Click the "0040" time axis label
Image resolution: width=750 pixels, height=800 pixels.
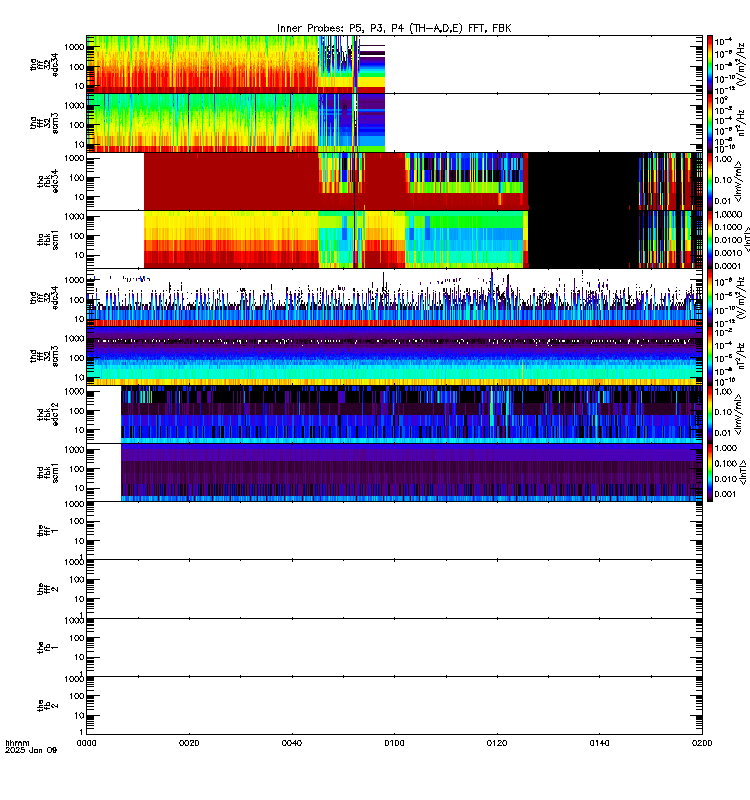click(292, 743)
